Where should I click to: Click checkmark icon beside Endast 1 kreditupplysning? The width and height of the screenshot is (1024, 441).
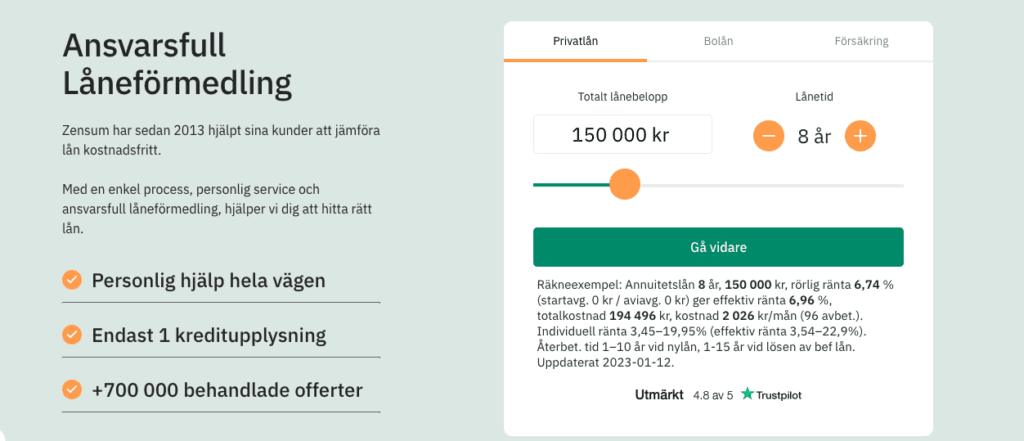(x=72, y=334)
